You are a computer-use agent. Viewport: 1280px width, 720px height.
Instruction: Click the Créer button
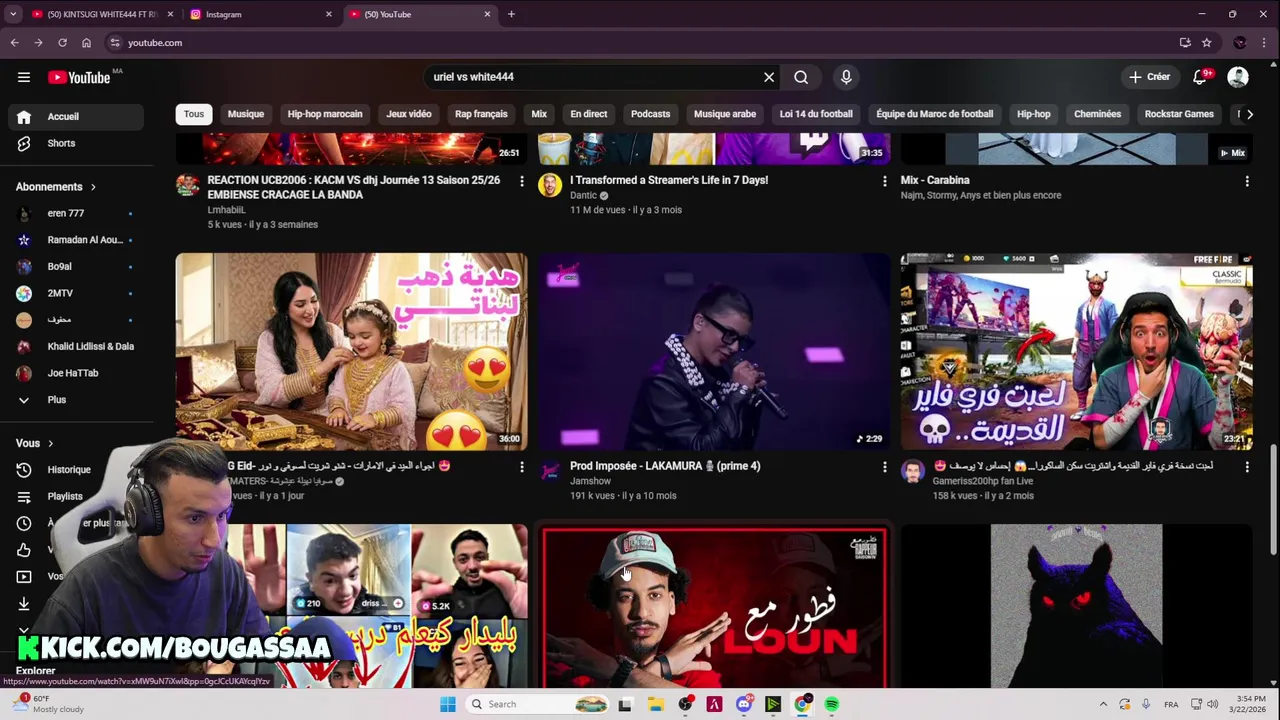(x=1149, y=77)
